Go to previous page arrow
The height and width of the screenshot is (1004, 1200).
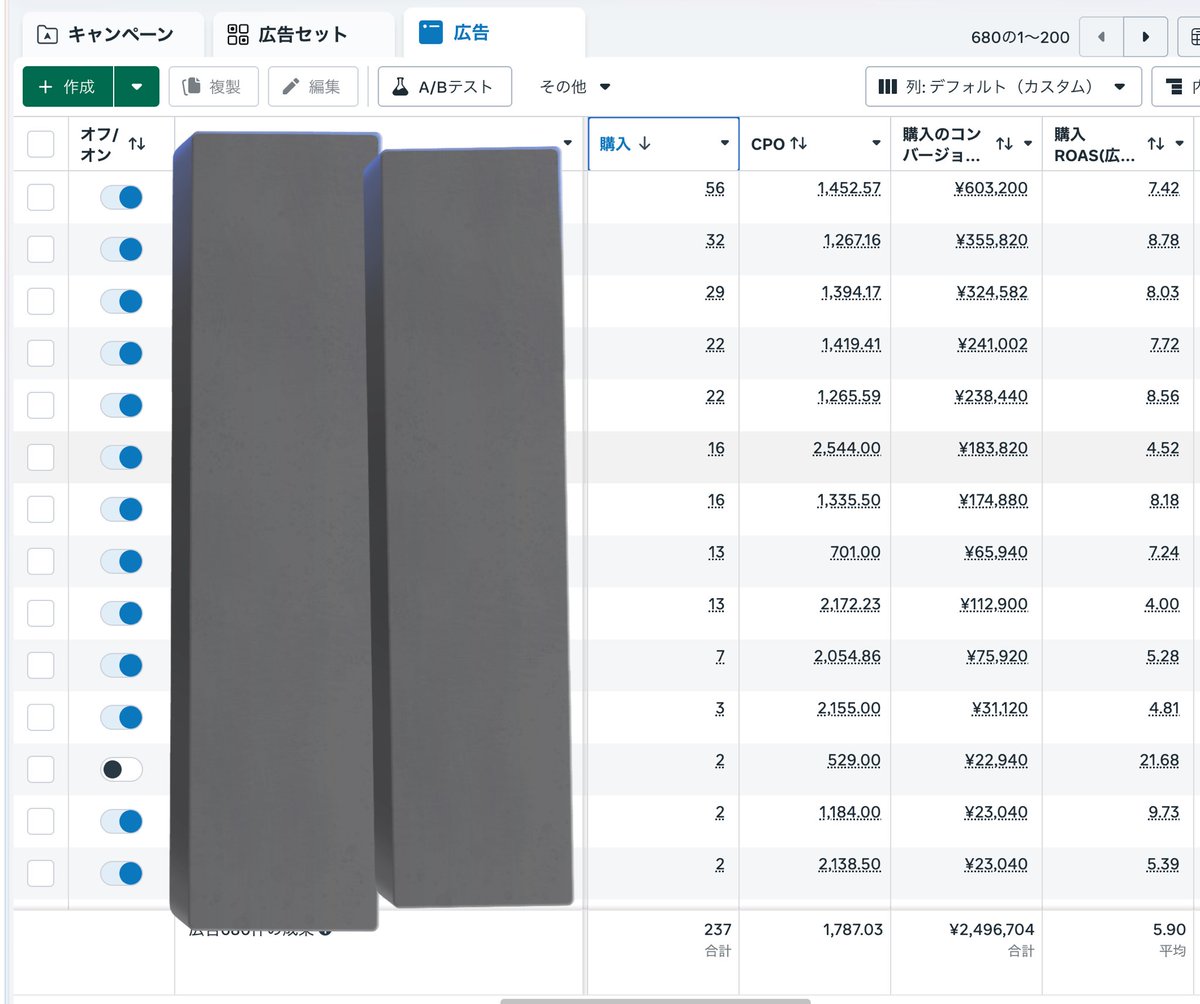click(1102, 37)
